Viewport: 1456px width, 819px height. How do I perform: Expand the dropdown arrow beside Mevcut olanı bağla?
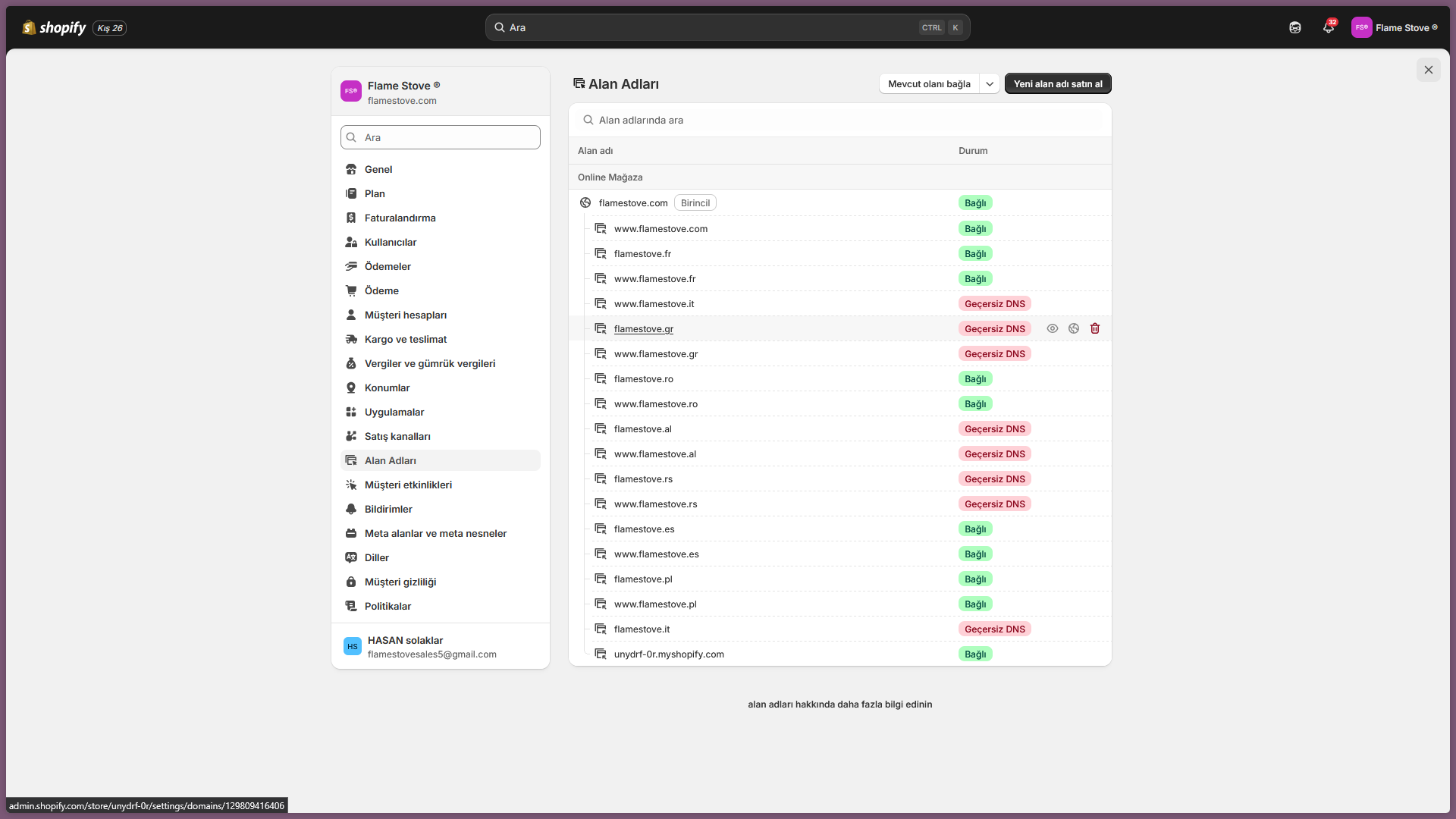tap(990, 83)
